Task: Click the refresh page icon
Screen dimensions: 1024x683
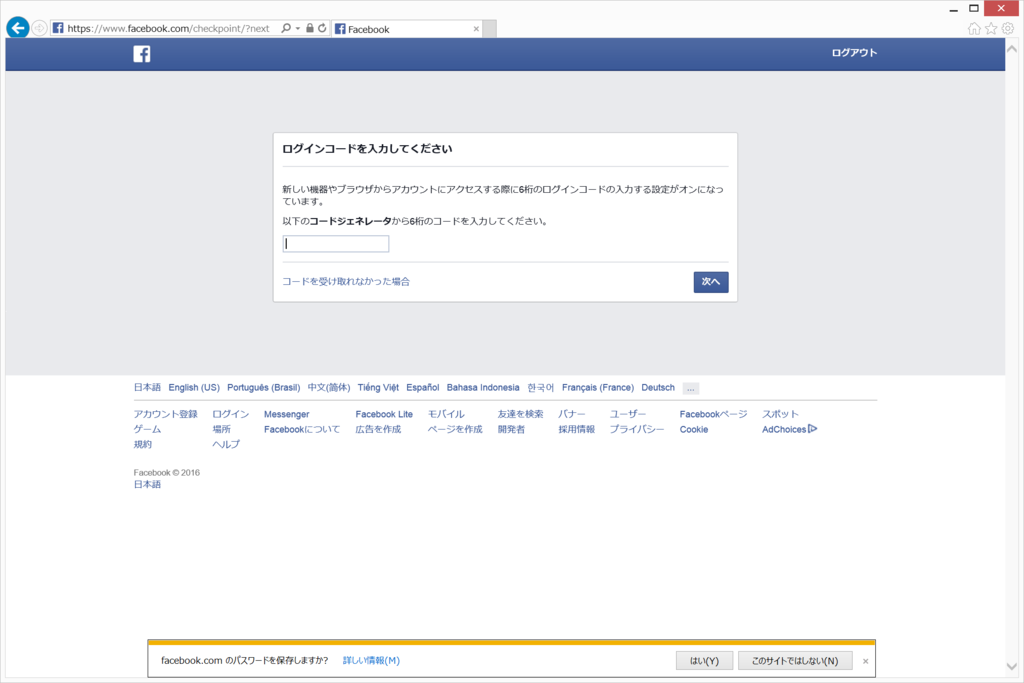Action: (322, 28)
